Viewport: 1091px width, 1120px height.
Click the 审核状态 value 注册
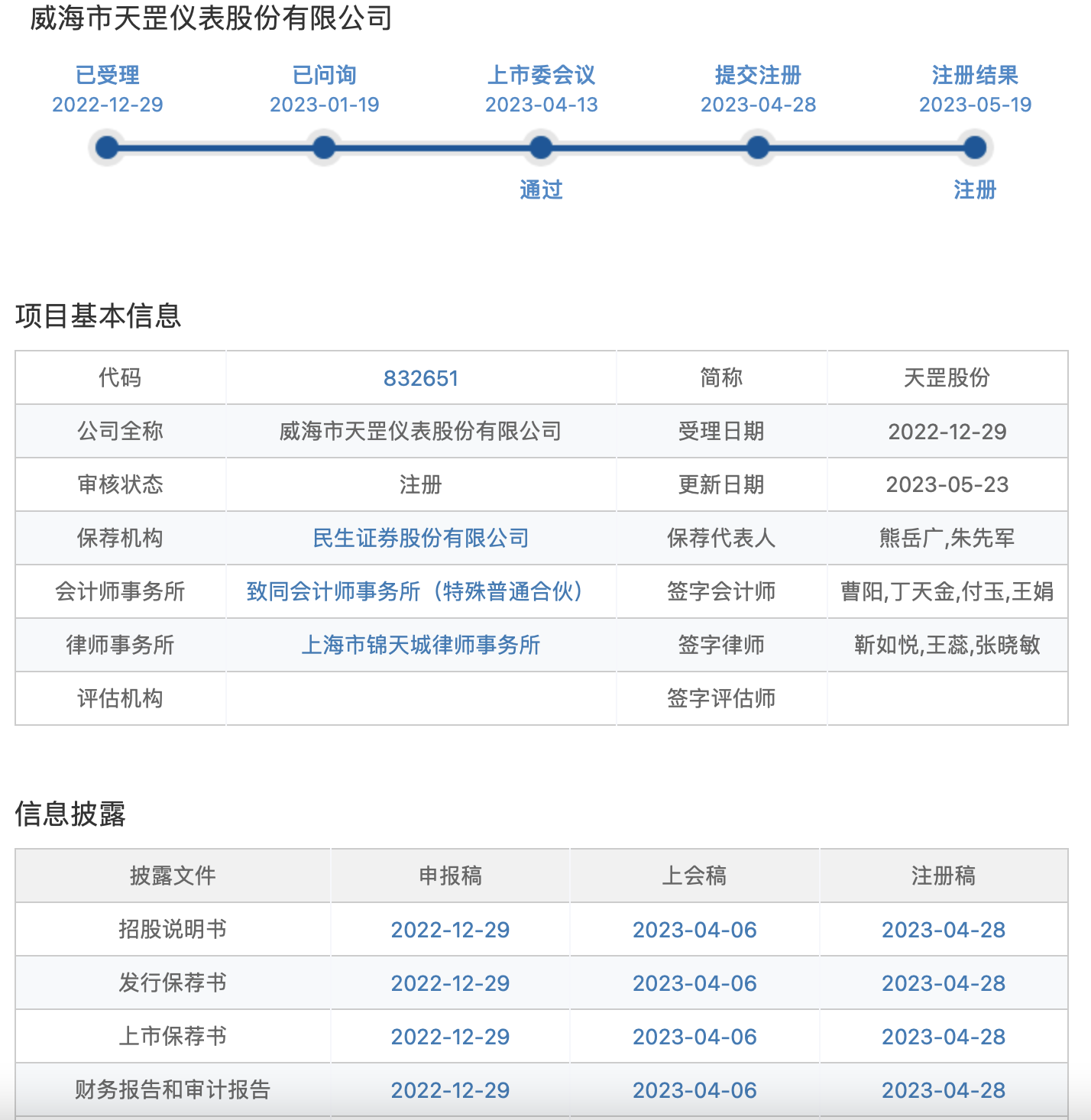(x=421, y=484)
